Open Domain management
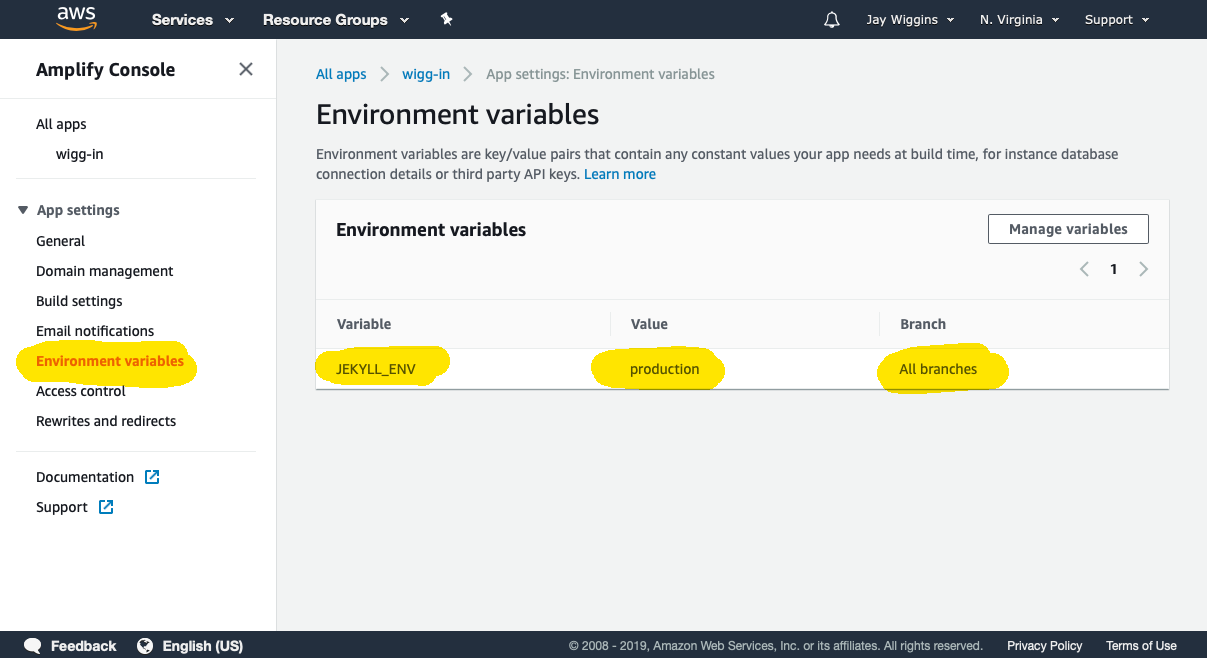Image resolution: width=1207 pixels, height=658 pixels. pyautogui.click(x=104, y=271)
